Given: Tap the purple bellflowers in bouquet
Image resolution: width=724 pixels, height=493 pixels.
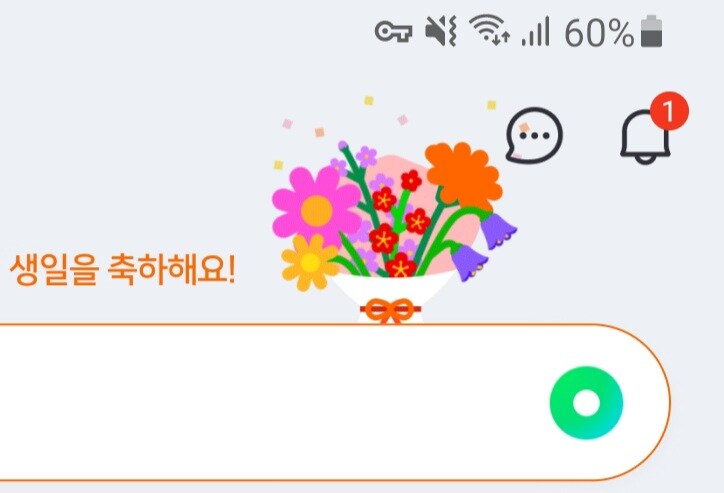Looking at the screenshot, I should (x=483, y=246).
